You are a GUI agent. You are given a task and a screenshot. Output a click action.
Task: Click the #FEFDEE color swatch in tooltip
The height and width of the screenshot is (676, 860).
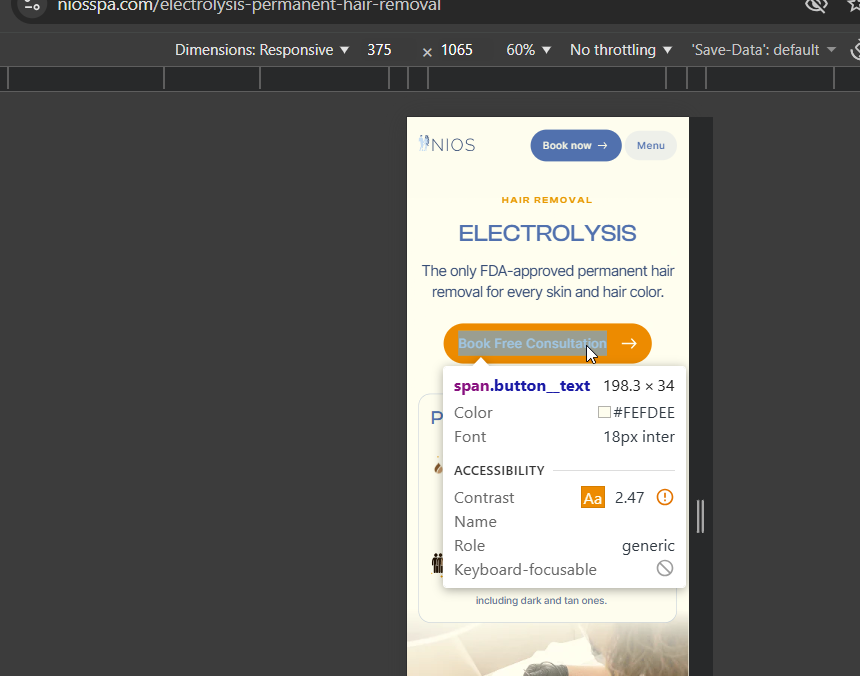[604, 412]
